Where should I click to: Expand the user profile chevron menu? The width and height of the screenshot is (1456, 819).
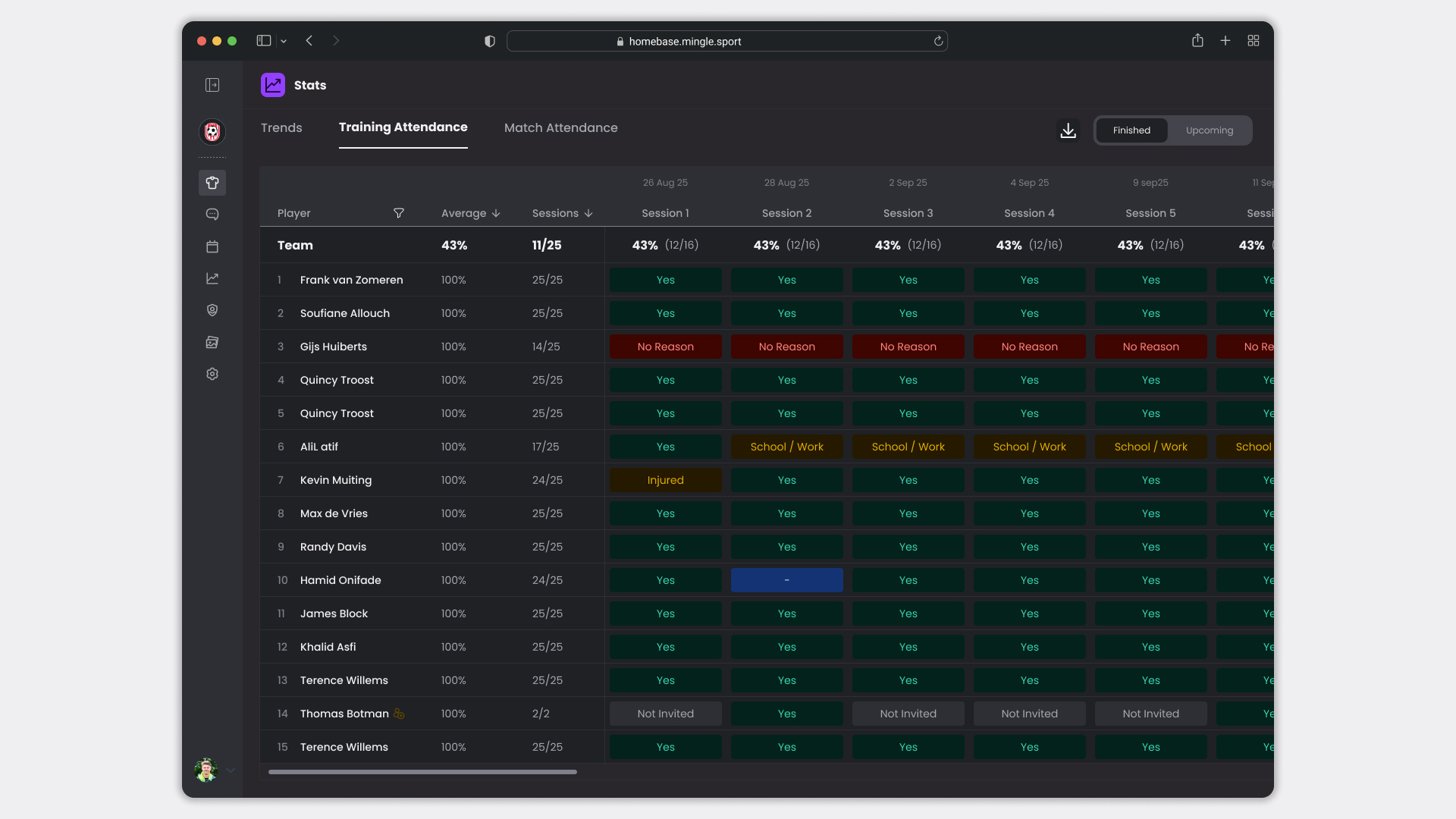click(x=231, y=770)
